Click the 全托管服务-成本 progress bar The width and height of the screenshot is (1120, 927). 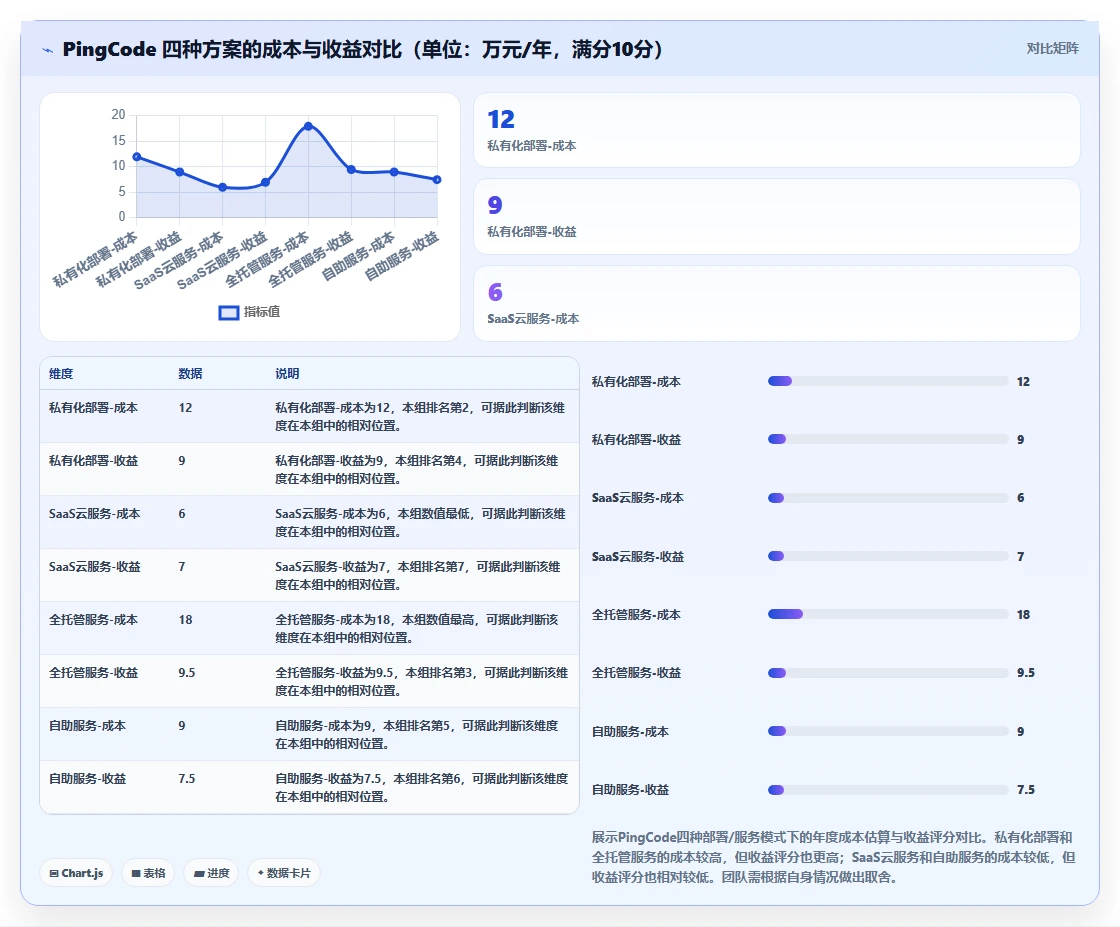coord(888,614)
